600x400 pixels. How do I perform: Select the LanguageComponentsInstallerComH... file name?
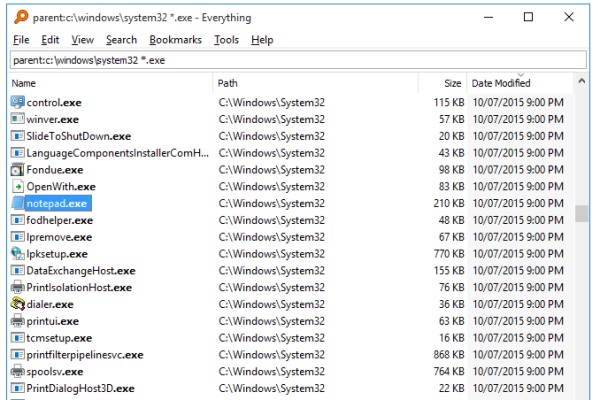[x=118, y=153]
